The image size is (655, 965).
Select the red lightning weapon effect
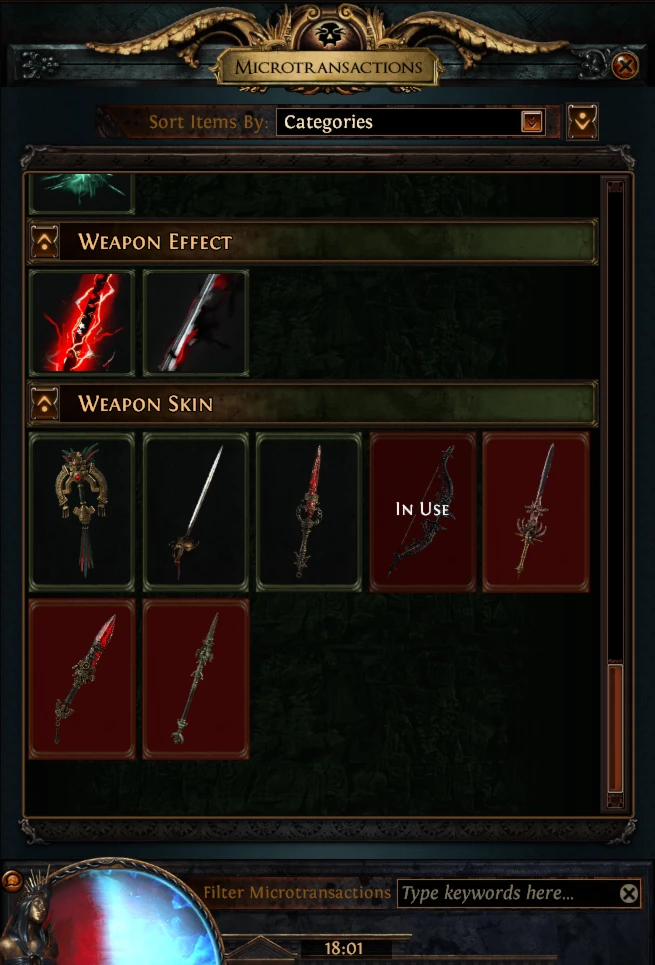[82, 323]
